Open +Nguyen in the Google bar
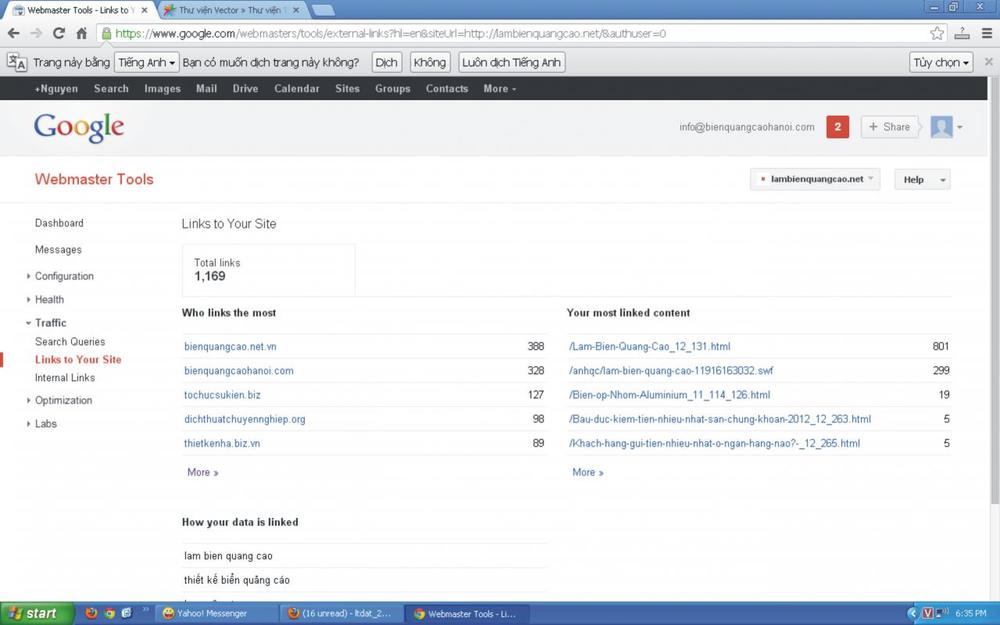Image resolution: width=1000 pixels, height=625 pixels. point(56,89)
